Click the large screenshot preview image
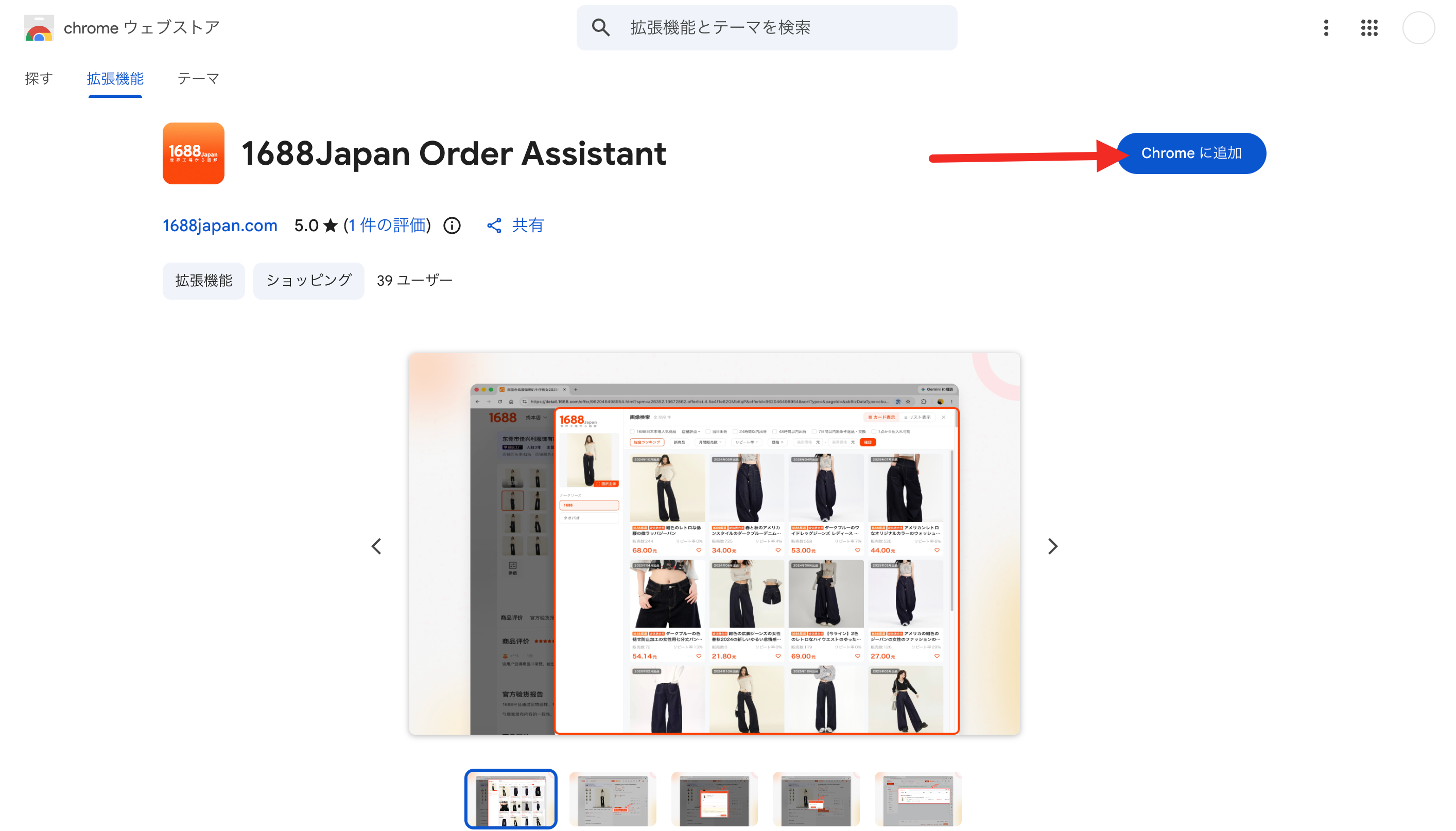The height and width of the screenshot is (831, 1456). tap(714, 543)
